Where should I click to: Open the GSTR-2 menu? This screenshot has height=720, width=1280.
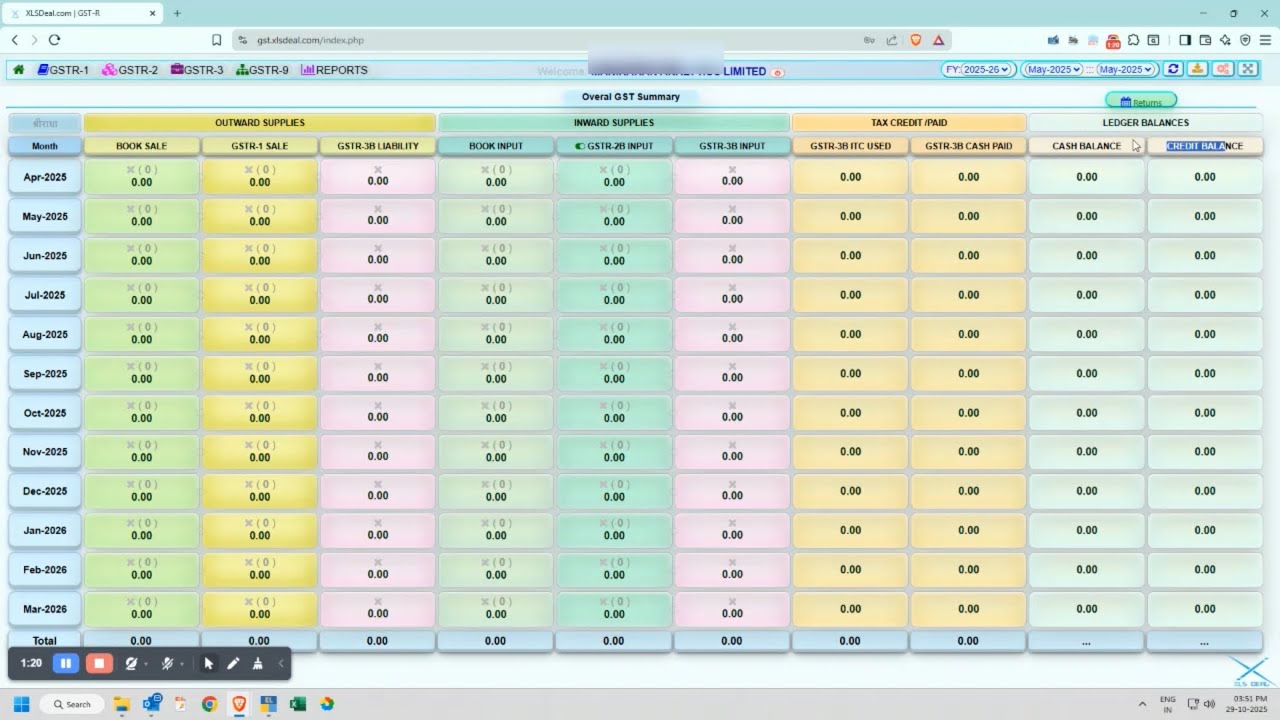[130, 70]
